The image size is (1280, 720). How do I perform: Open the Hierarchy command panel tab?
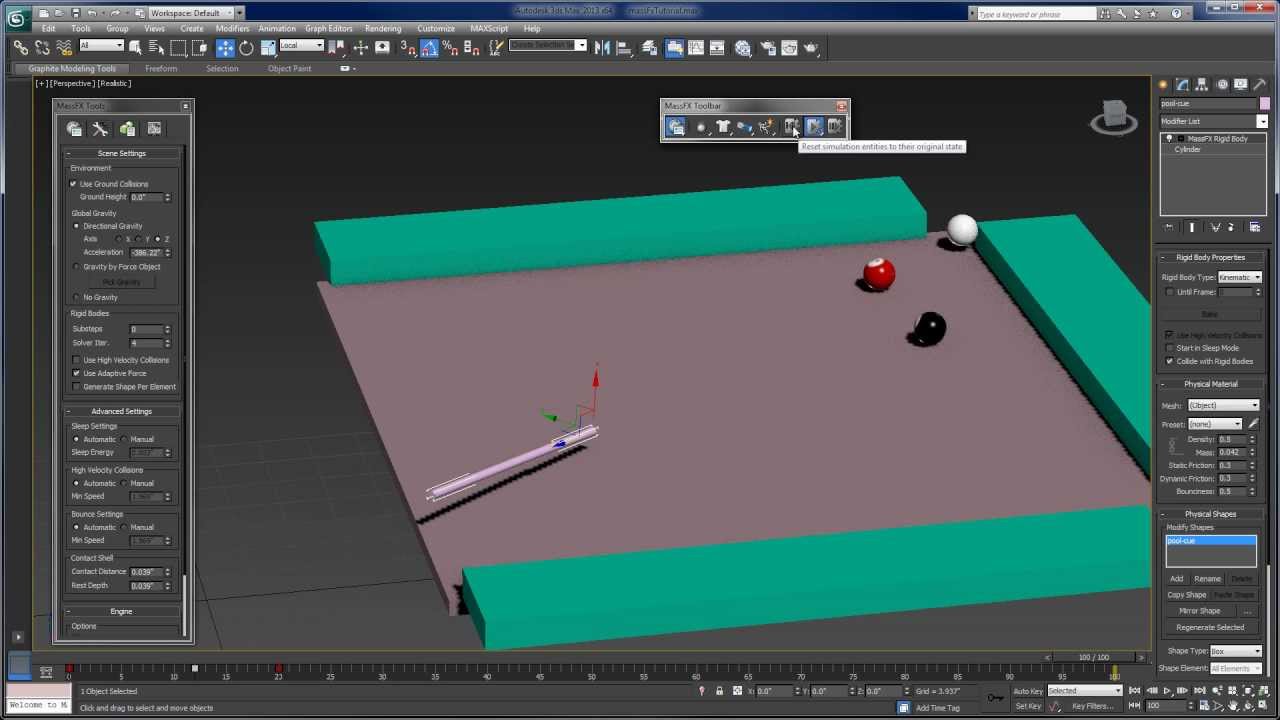pyautogui.click(x=1202, y=85)
